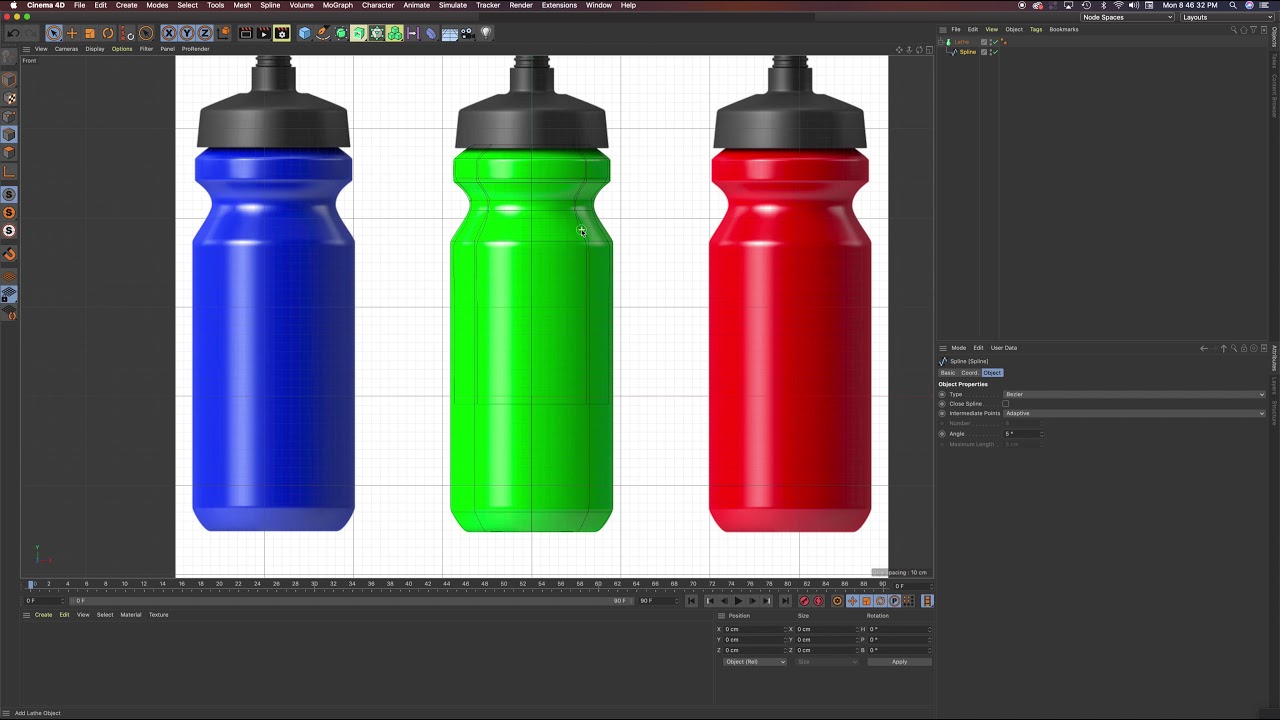The height and width of the screenshot is (720, 1280).
Task: Click Go to End of timeline
Action: (786, 601)
